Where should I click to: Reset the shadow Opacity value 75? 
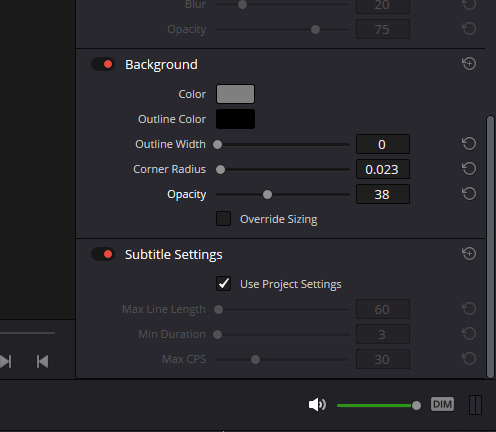point(469,29)
